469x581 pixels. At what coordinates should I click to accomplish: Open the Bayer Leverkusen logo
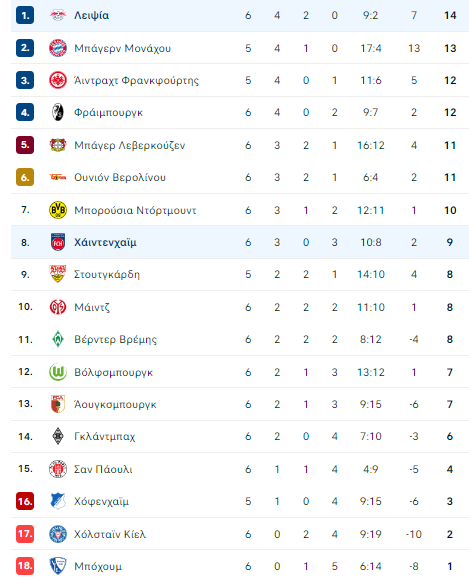(58, 145)
